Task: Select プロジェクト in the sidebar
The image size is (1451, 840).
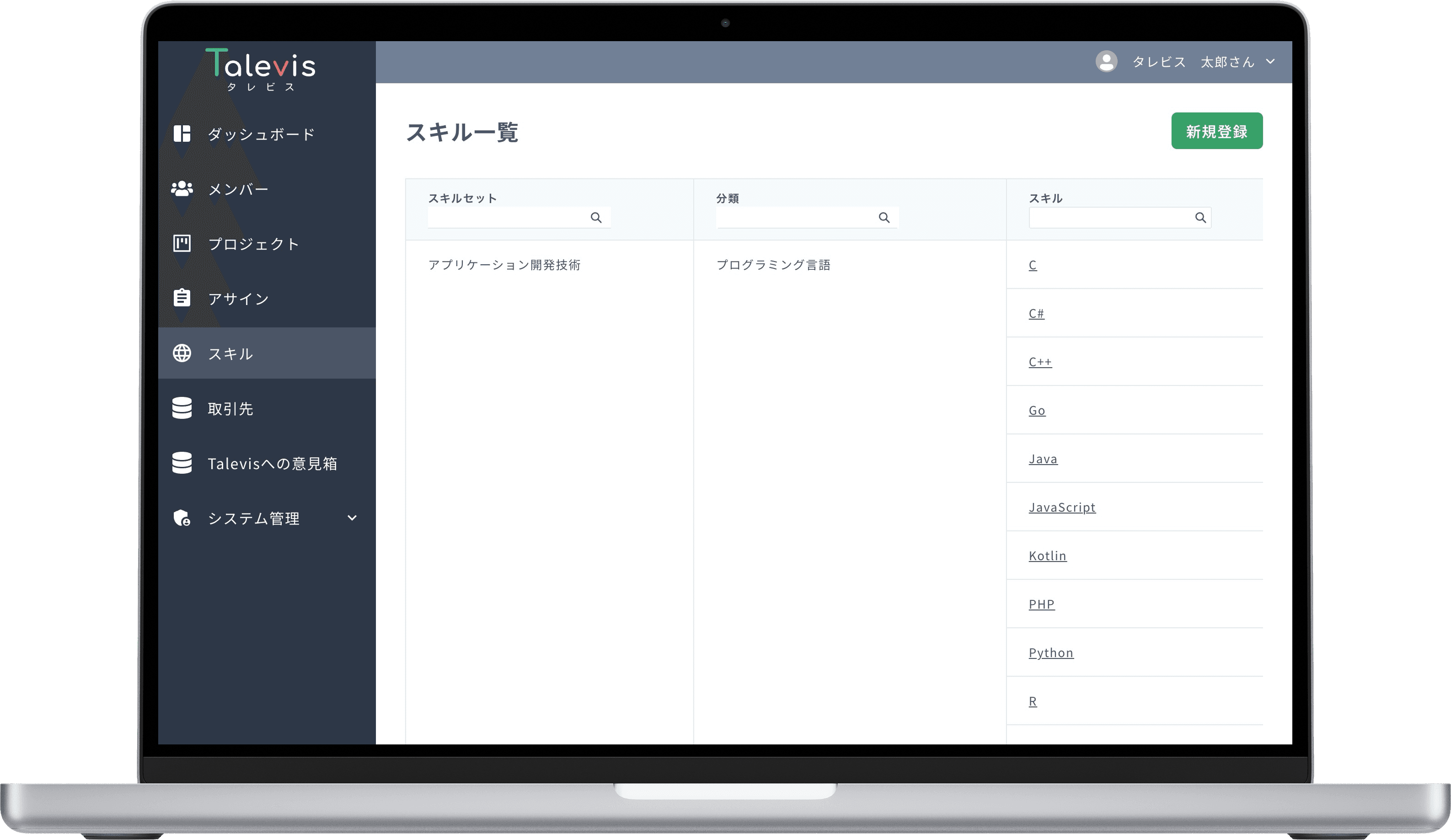Action: [x=267, y=244]
